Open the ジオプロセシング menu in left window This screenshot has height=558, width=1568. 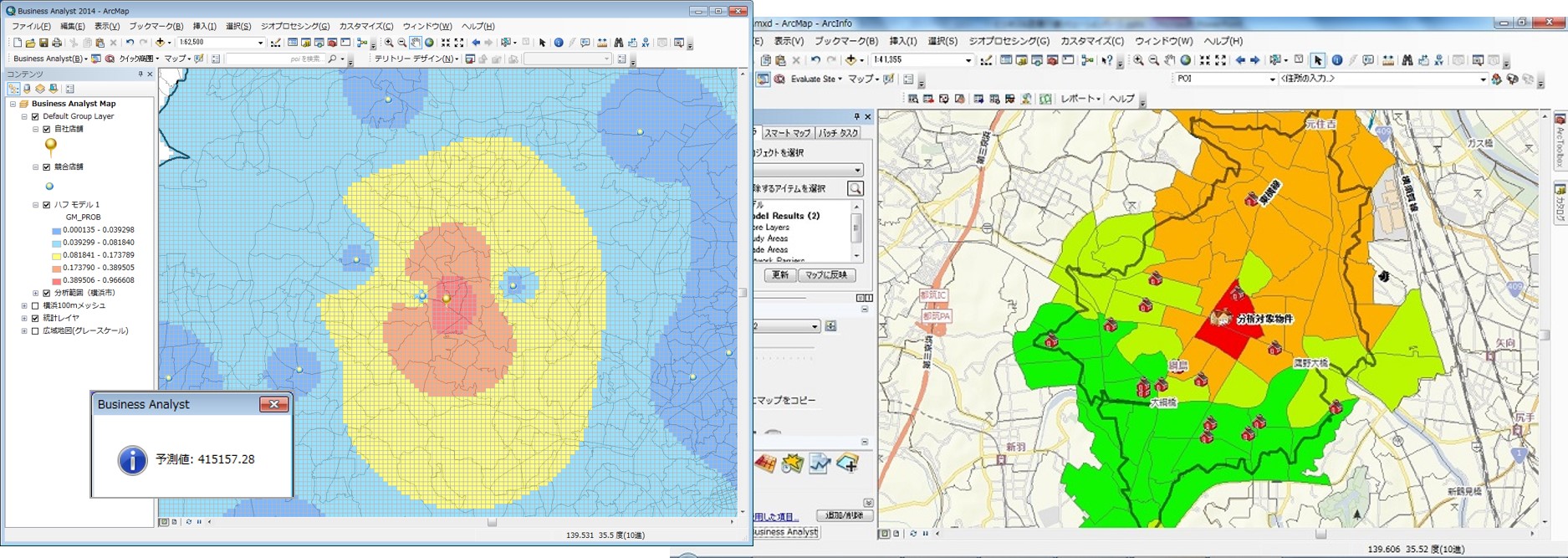[294, 26]
